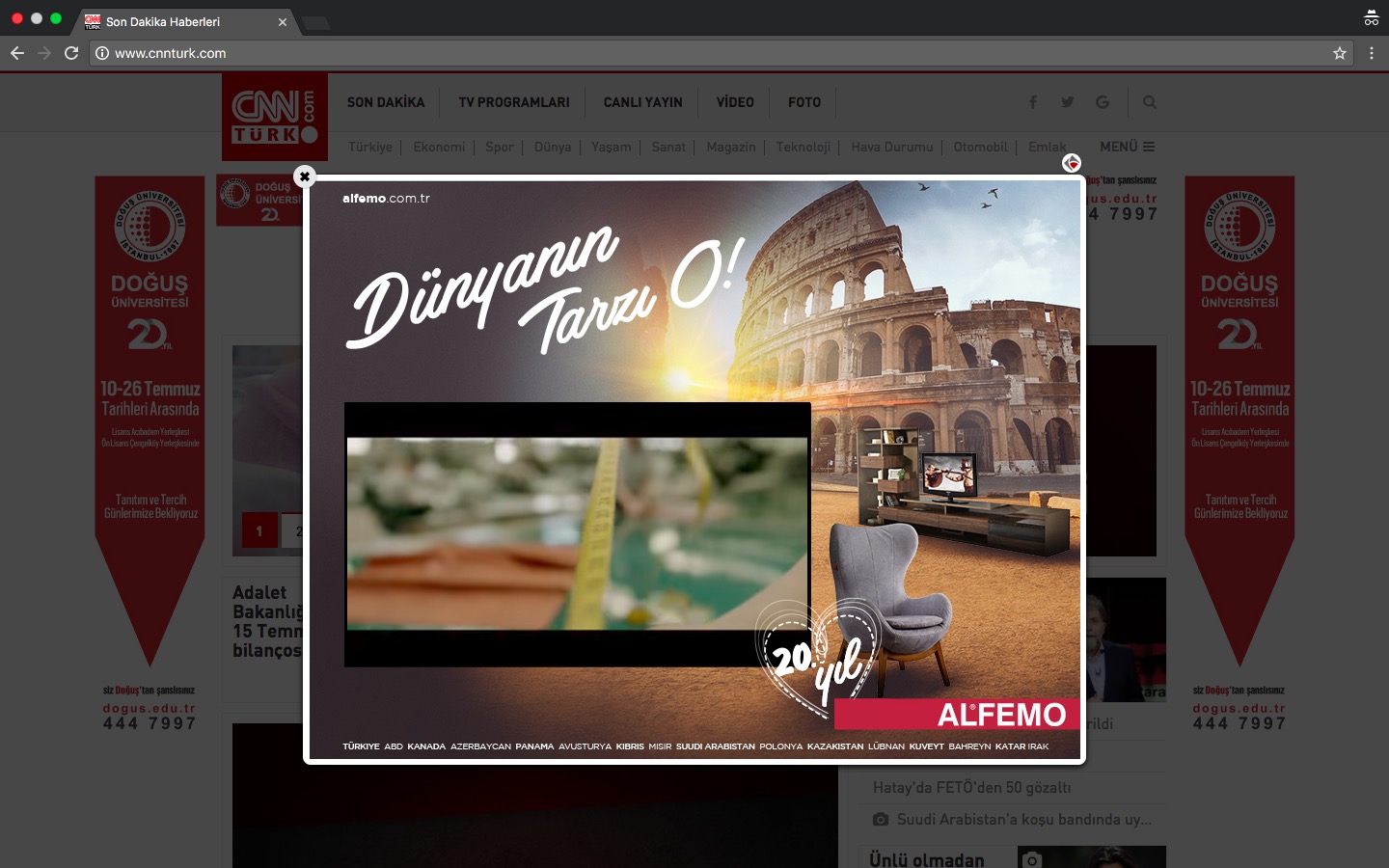Go back with the browser back arrow
Screen dimensions: 1389x868
coord(16,53)
